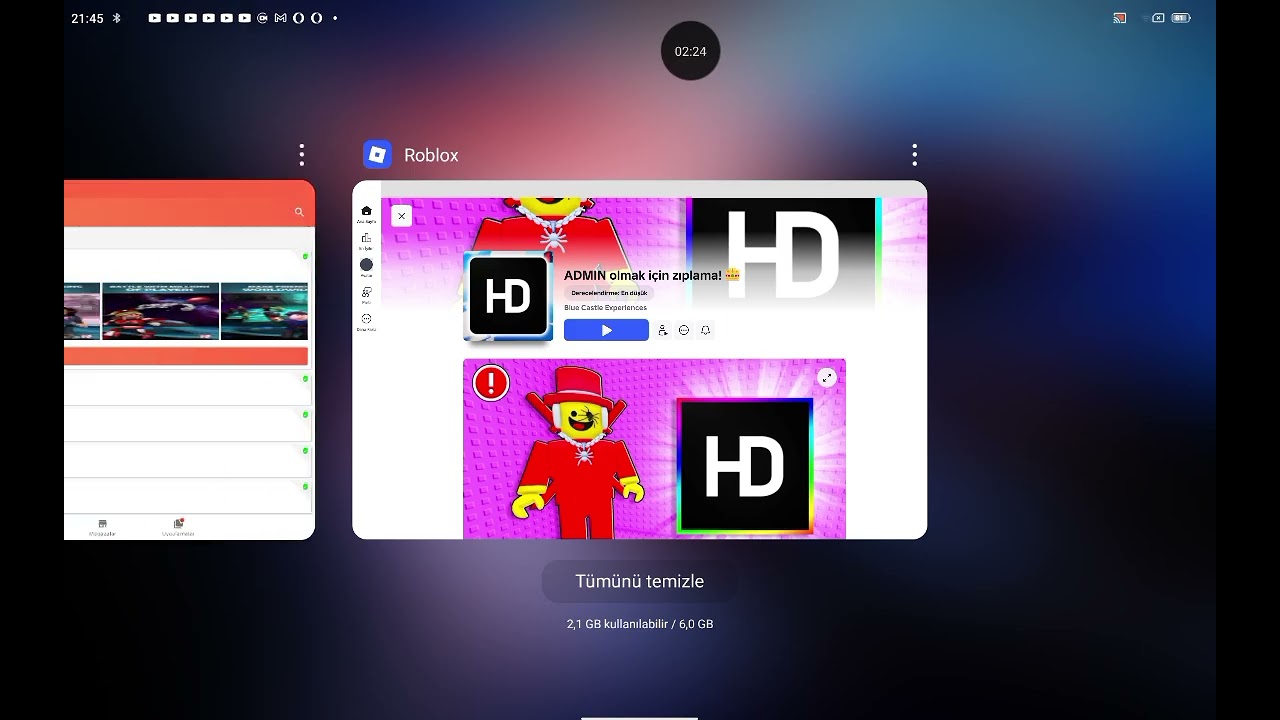Image resolution: width=1280 pixels, height=720 pixels.
Task: Open Party icon in Roblox sidebar
Action: (x=366, y=292)
